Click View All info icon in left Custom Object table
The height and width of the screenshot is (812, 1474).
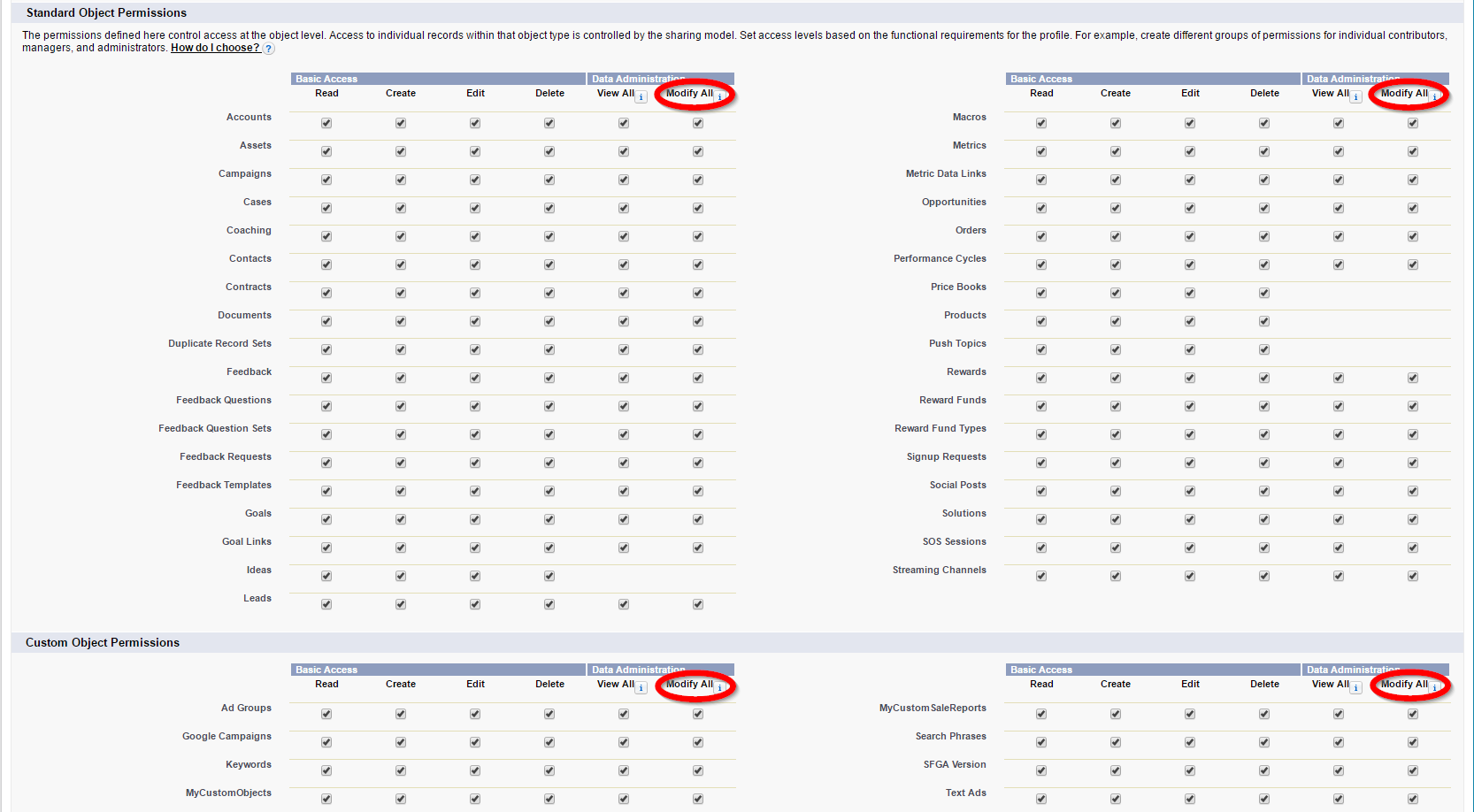(641, 687)
